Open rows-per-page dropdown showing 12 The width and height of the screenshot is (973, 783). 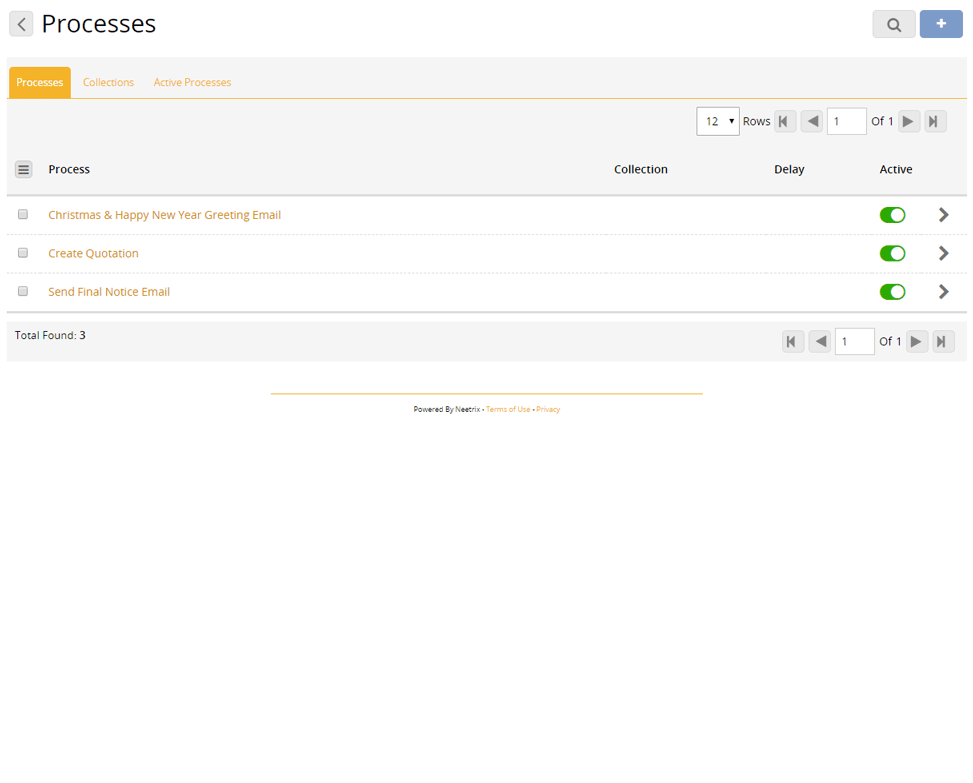click(717, 121)
